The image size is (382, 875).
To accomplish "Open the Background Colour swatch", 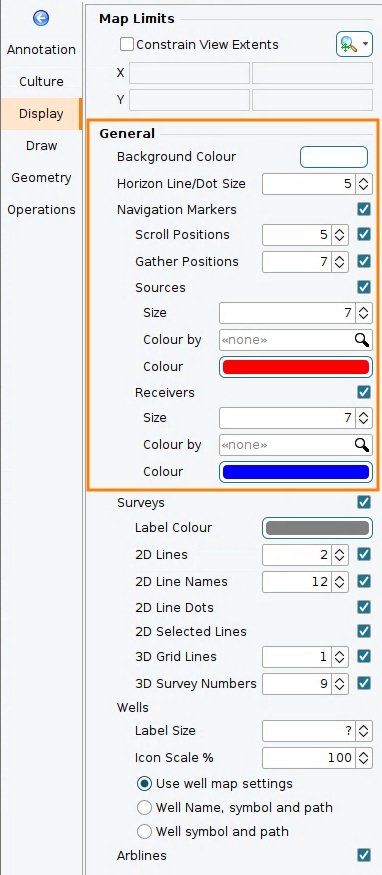I will [x=334, y=157].
